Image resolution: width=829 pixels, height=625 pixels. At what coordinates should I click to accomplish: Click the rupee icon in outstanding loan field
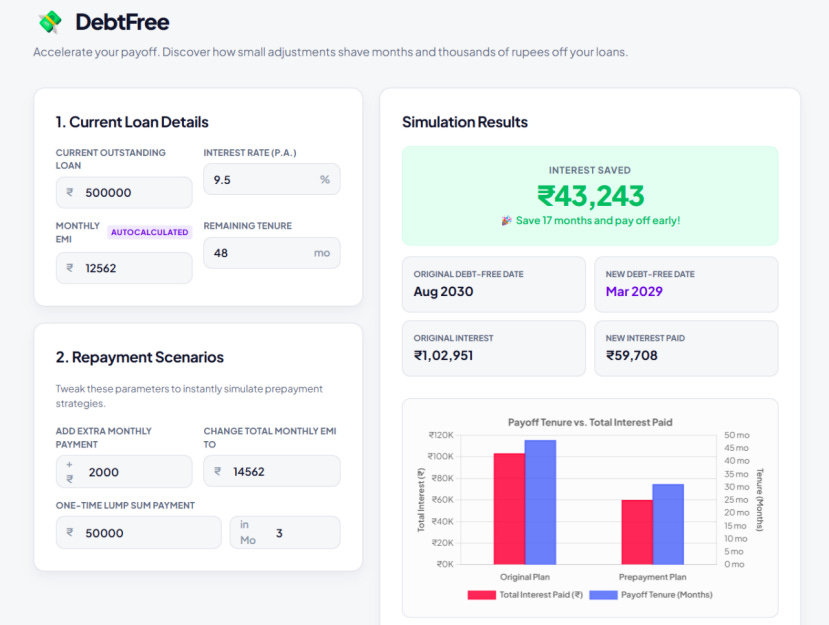tap(70, 192)
